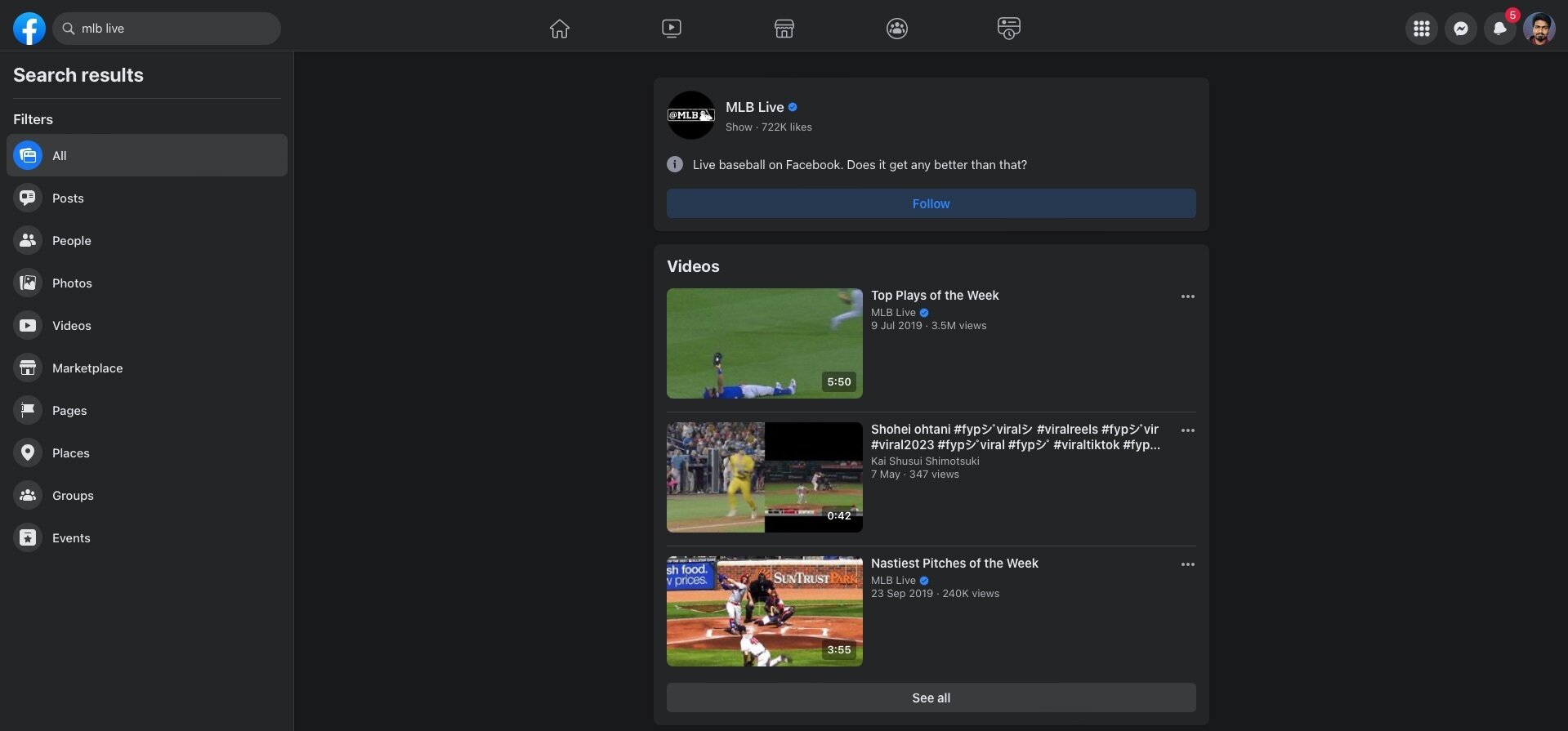Select the All filter
1568x731 pixels.
(x=147, y=155)
